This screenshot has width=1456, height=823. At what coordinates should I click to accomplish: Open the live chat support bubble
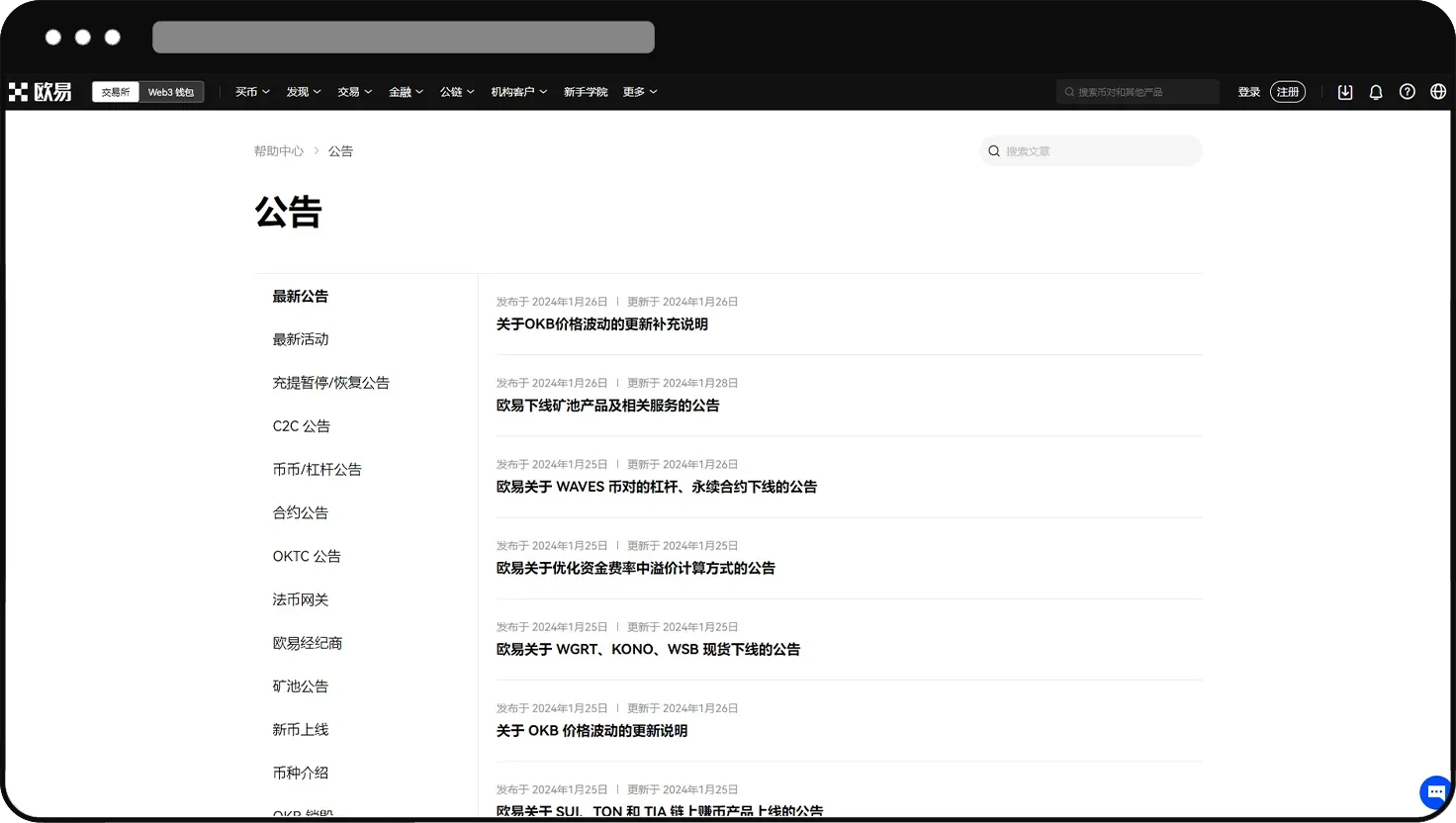click(1435, 791)
